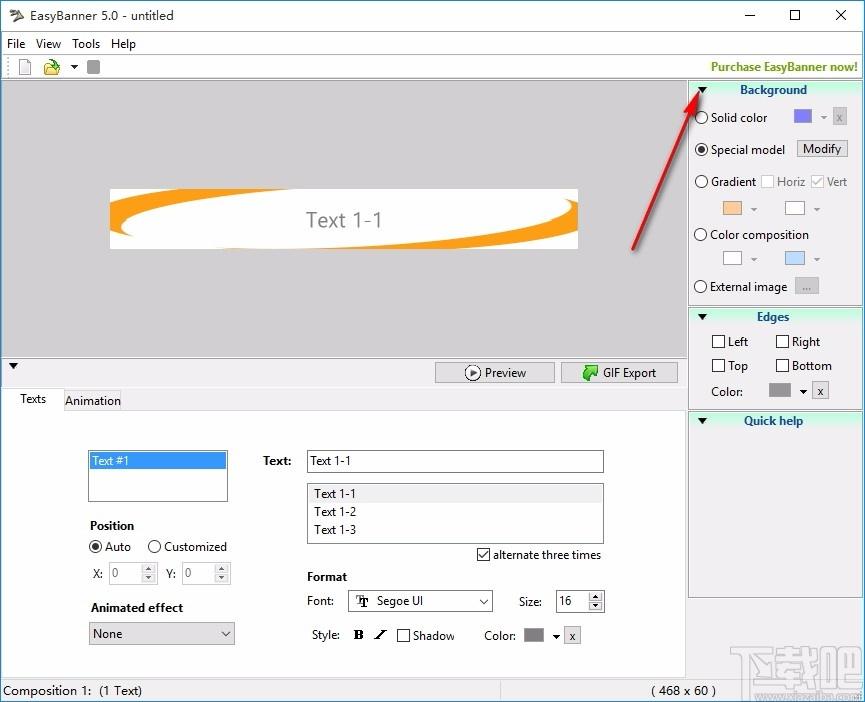The image size is (865, 702).
Task: Select the Solid color radio button
Action: [701, 117]
